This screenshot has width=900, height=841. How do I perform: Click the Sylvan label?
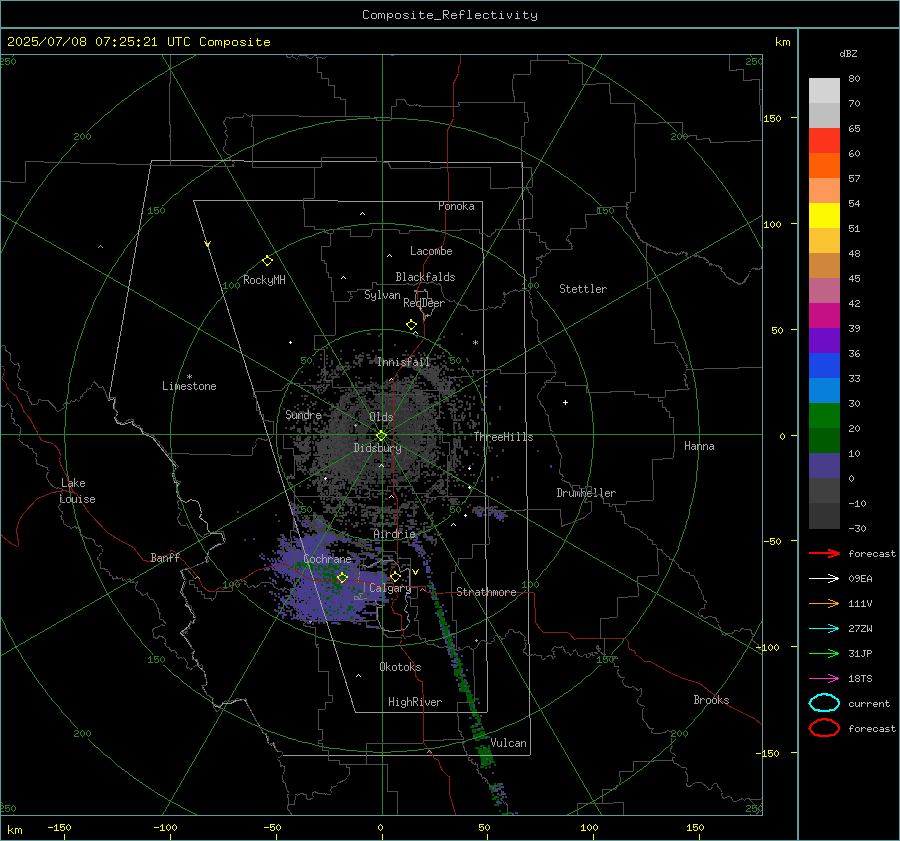pyautogui.click(x=382, y=295)
